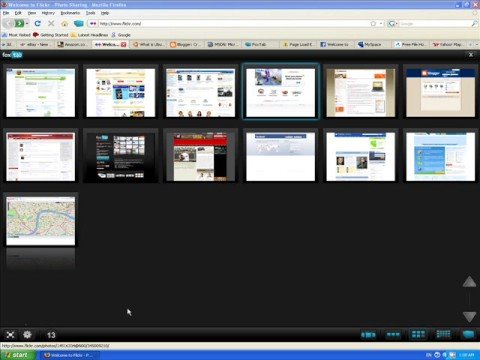Select the highlighted Flickr page thumbnail
Viewport: 480px width, 360px height.
click(x=281, y=92)
